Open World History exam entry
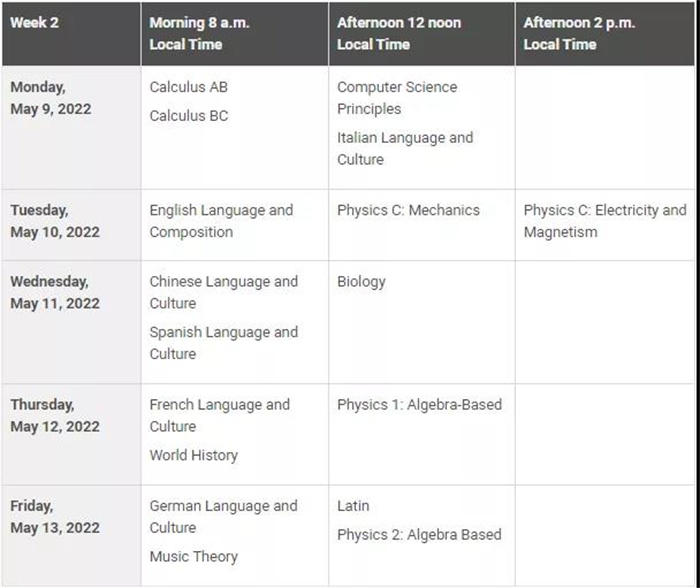Viewport: 700px width, 588px height. point(193,455)
